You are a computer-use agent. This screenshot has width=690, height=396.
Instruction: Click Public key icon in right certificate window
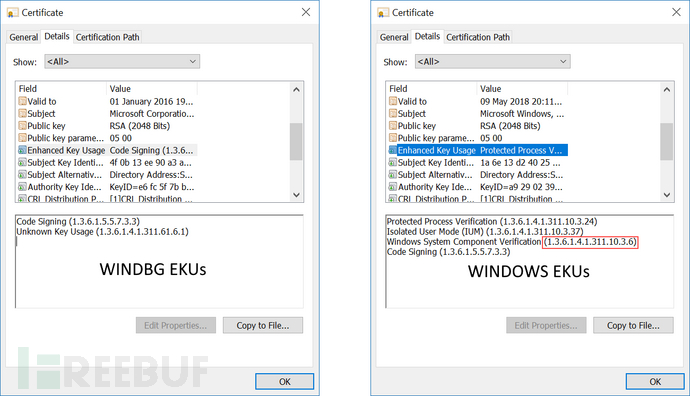click(393, 126)
